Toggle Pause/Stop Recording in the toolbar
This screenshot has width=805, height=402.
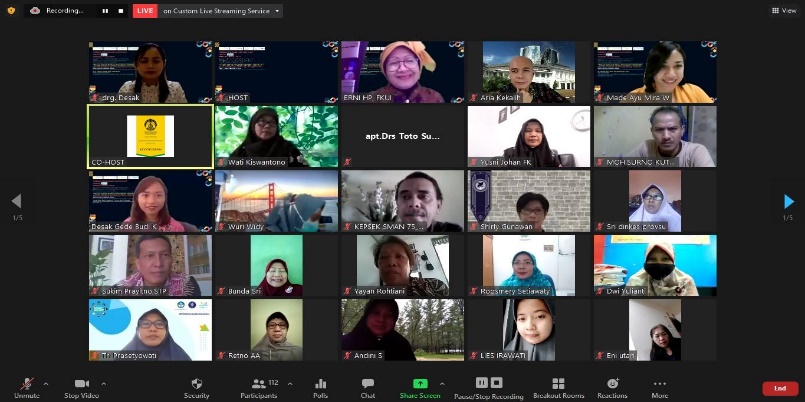[x=489, y=385]
